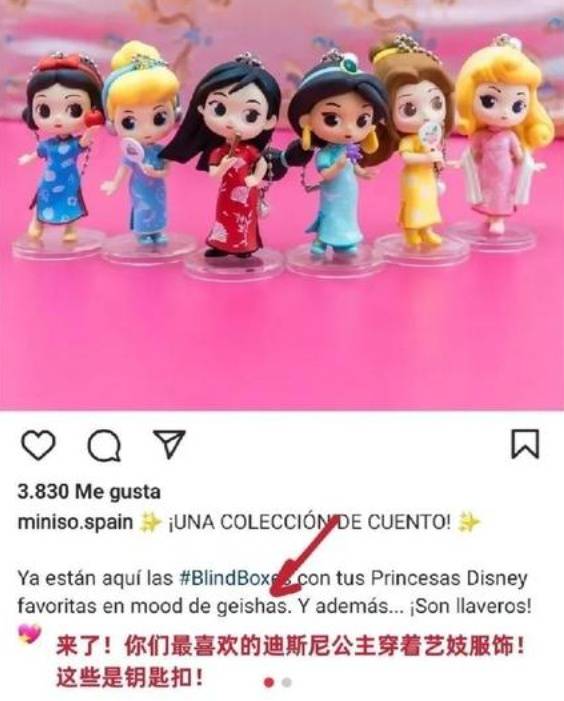Like the post with the heart icon

click(38, 445)
